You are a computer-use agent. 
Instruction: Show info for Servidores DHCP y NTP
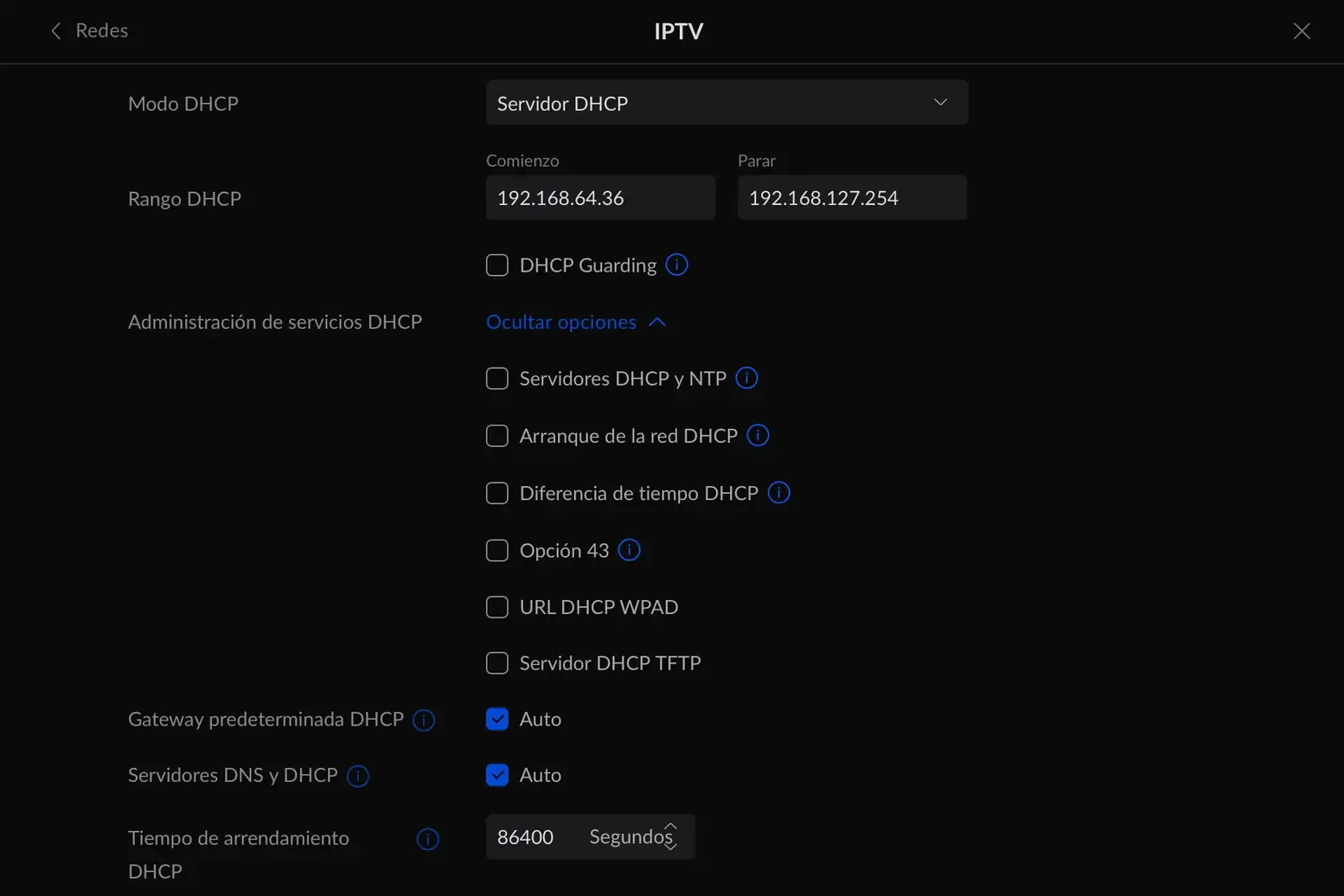pos(746,378)
